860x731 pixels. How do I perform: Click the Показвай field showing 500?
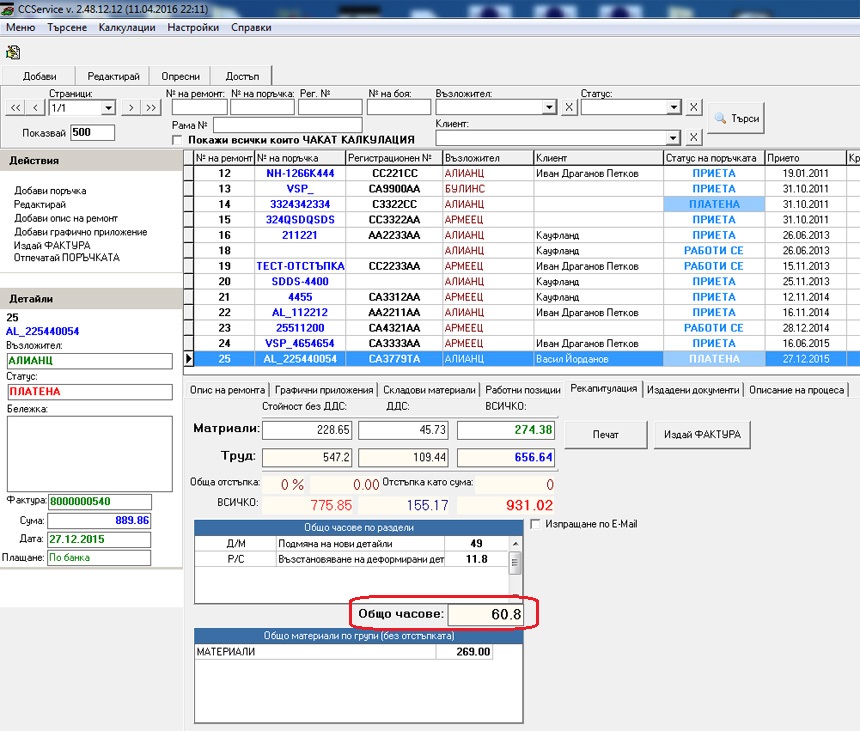pos(92,132)
